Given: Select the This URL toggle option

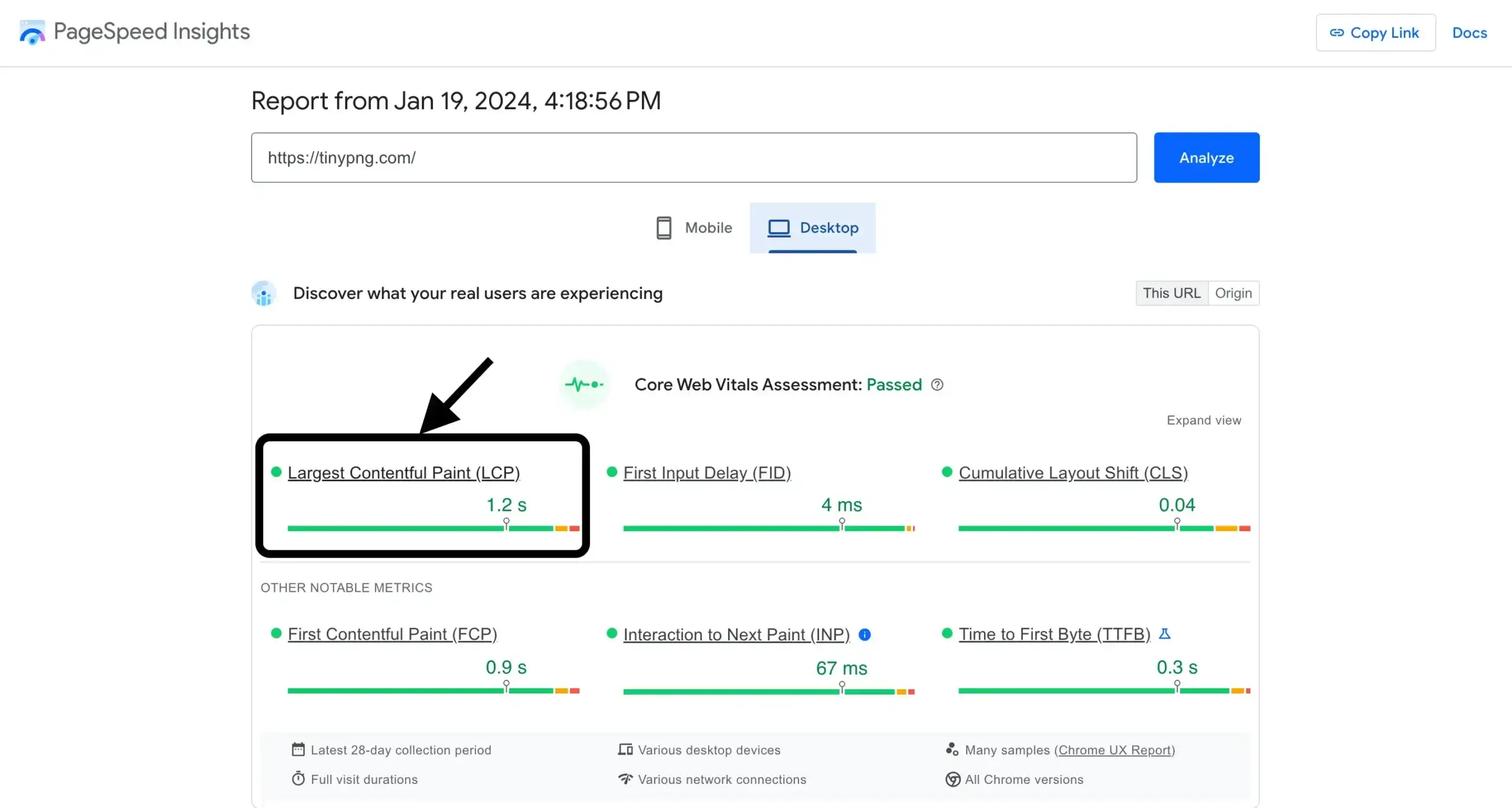Looking at the screenshot, I should 1172,293.
